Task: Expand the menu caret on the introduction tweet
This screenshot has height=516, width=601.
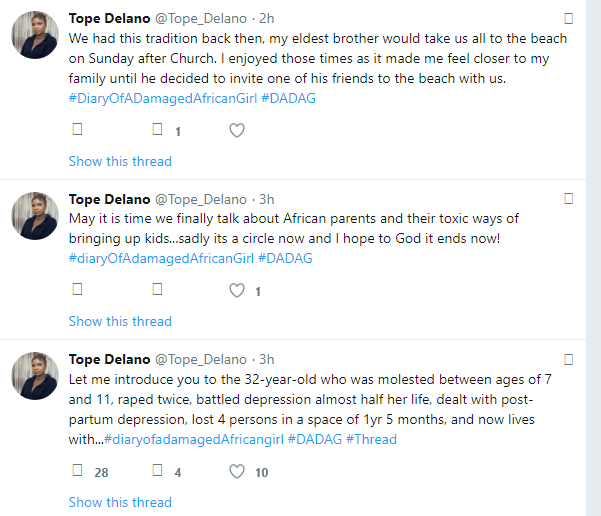Action: [x=568, y=359]
